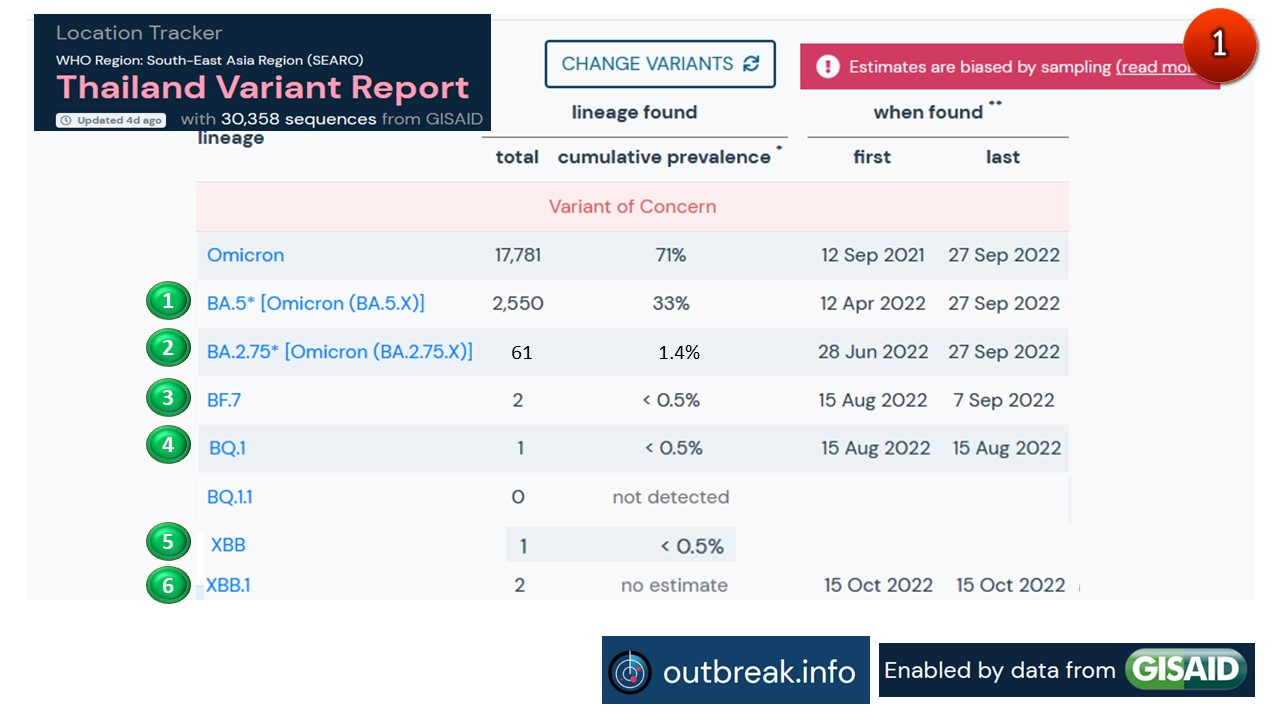Click the red circle badge numbered 1
This screenshot has height=720, width=1280.
(1219, 46)
